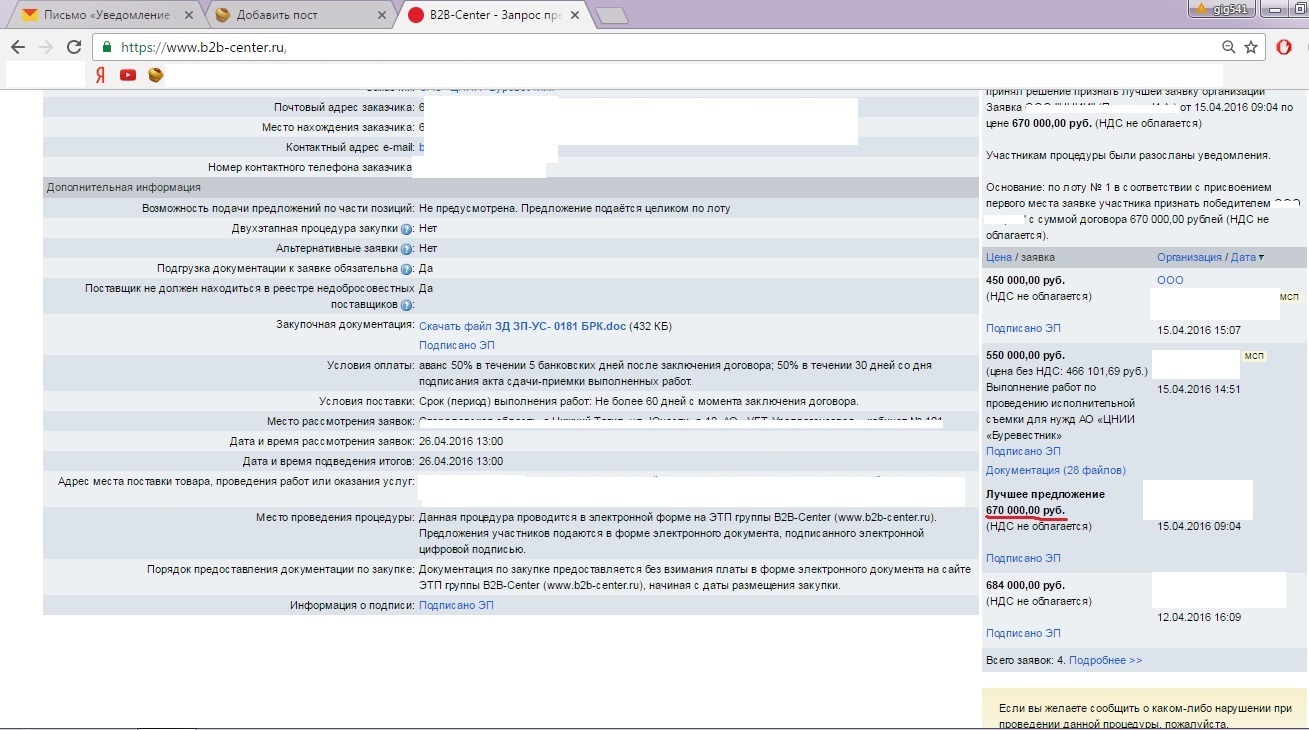
Task: Select Дата и время рассмотрения заявок value 26.04.2016
Action: click(461, 441)
